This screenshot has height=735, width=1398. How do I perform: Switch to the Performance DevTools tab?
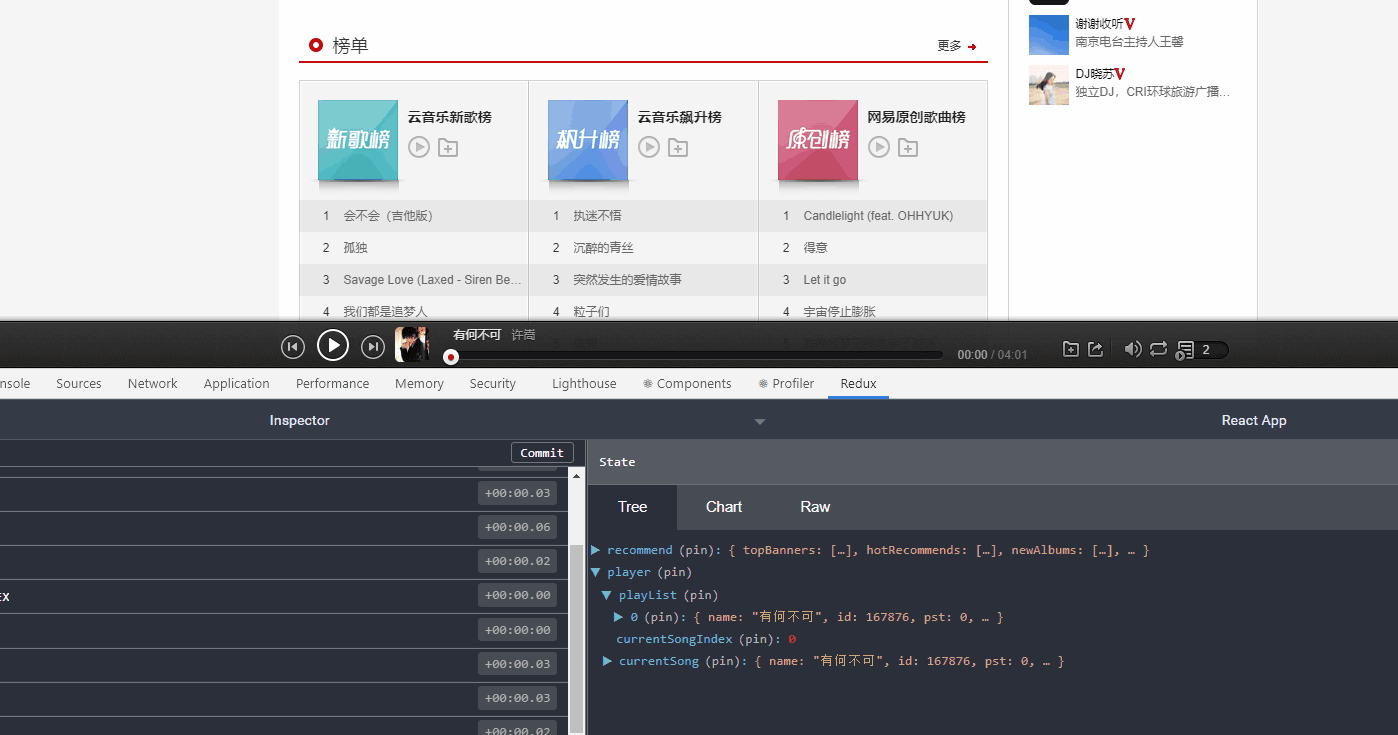click(x=333, y=383)
